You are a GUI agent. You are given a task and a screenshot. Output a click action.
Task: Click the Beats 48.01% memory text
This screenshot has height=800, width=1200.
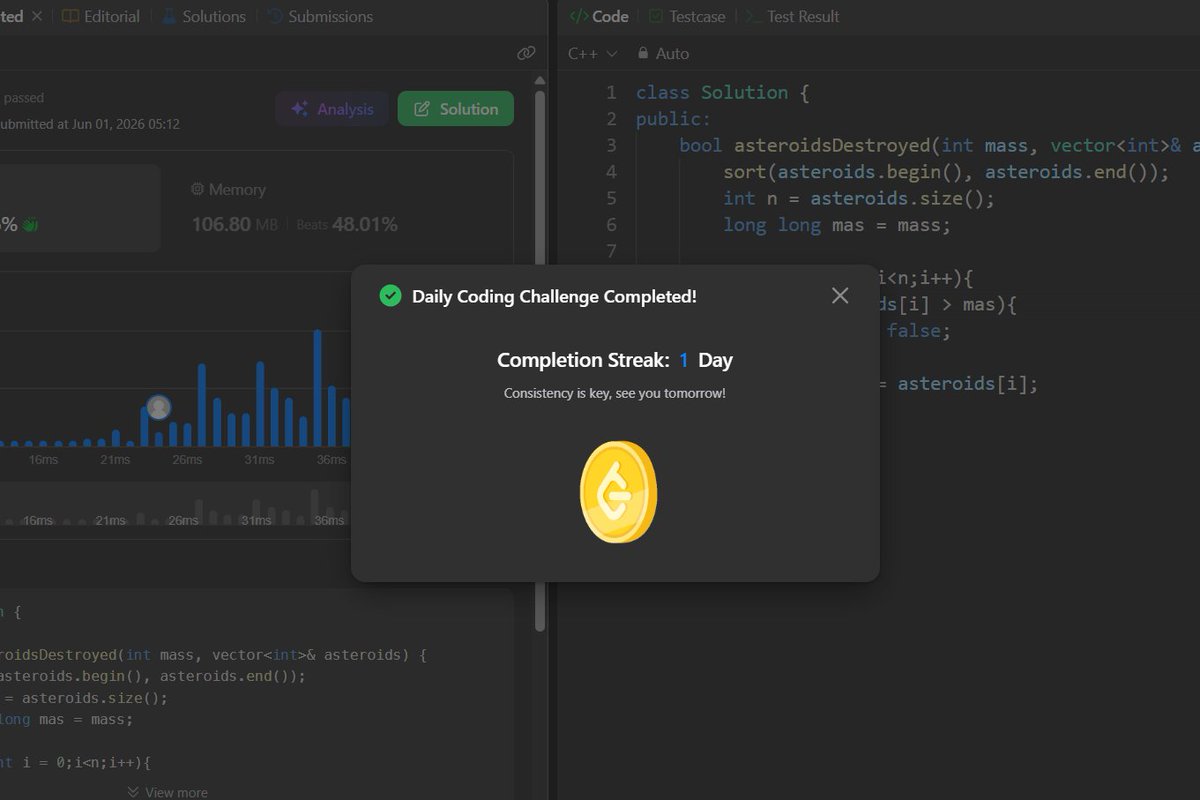pyautogui.click(x=347, y=224)
